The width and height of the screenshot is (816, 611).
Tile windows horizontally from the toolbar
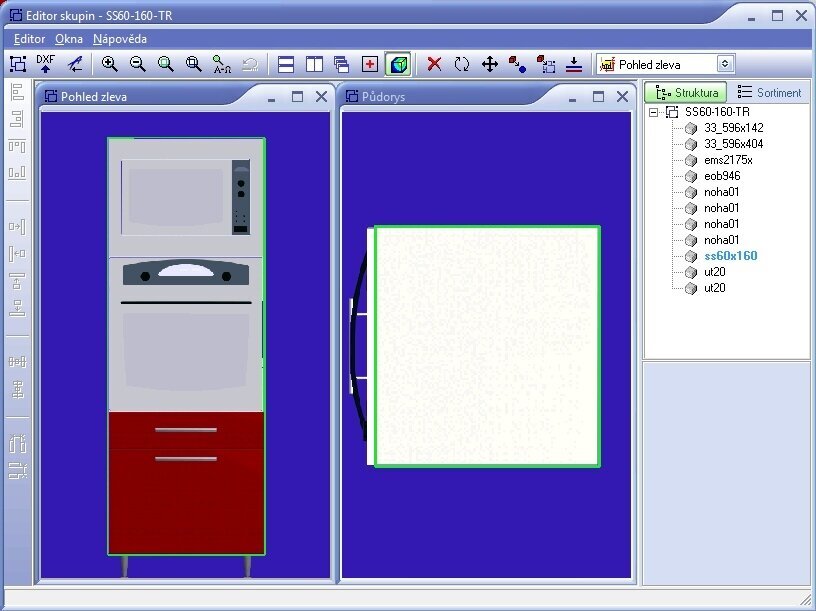pos(286,64)
